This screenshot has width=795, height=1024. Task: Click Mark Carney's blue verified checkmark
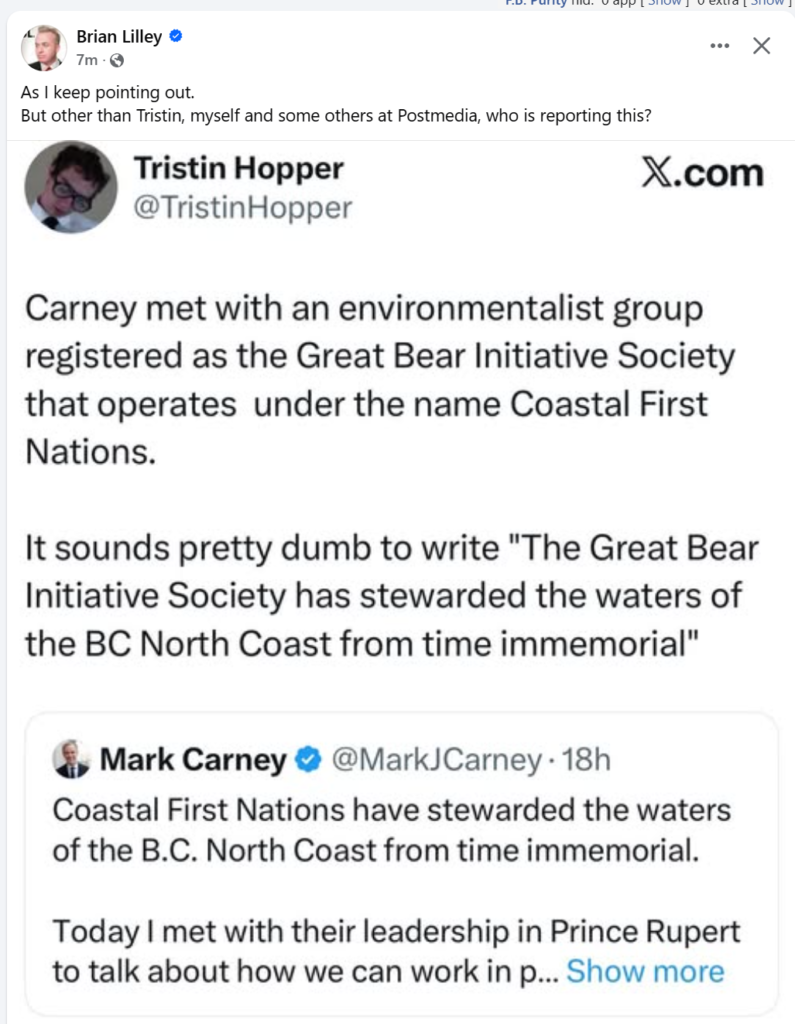point(309,760)
